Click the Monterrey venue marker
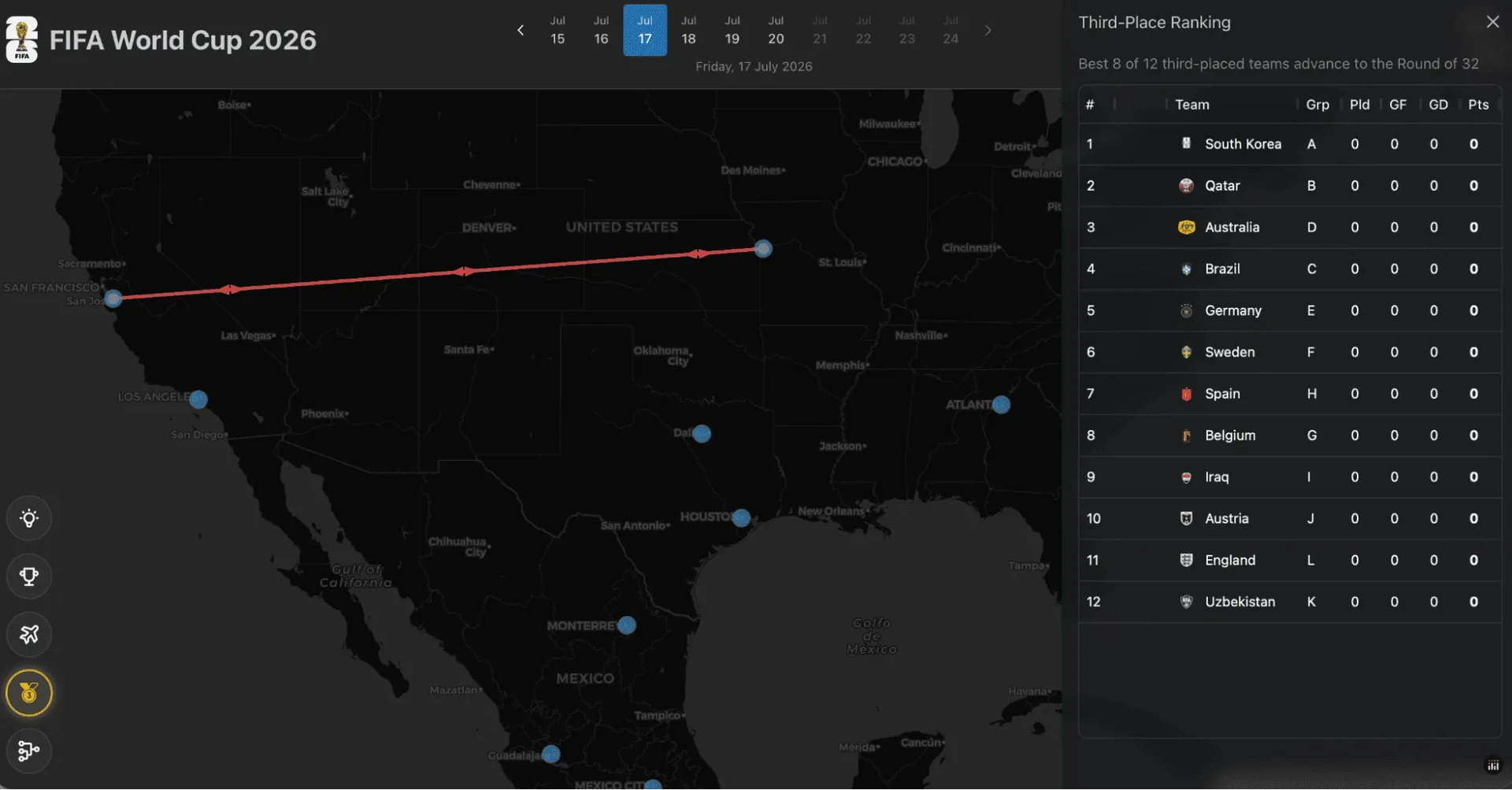The image size is (1512, 790). coord(627,625)
